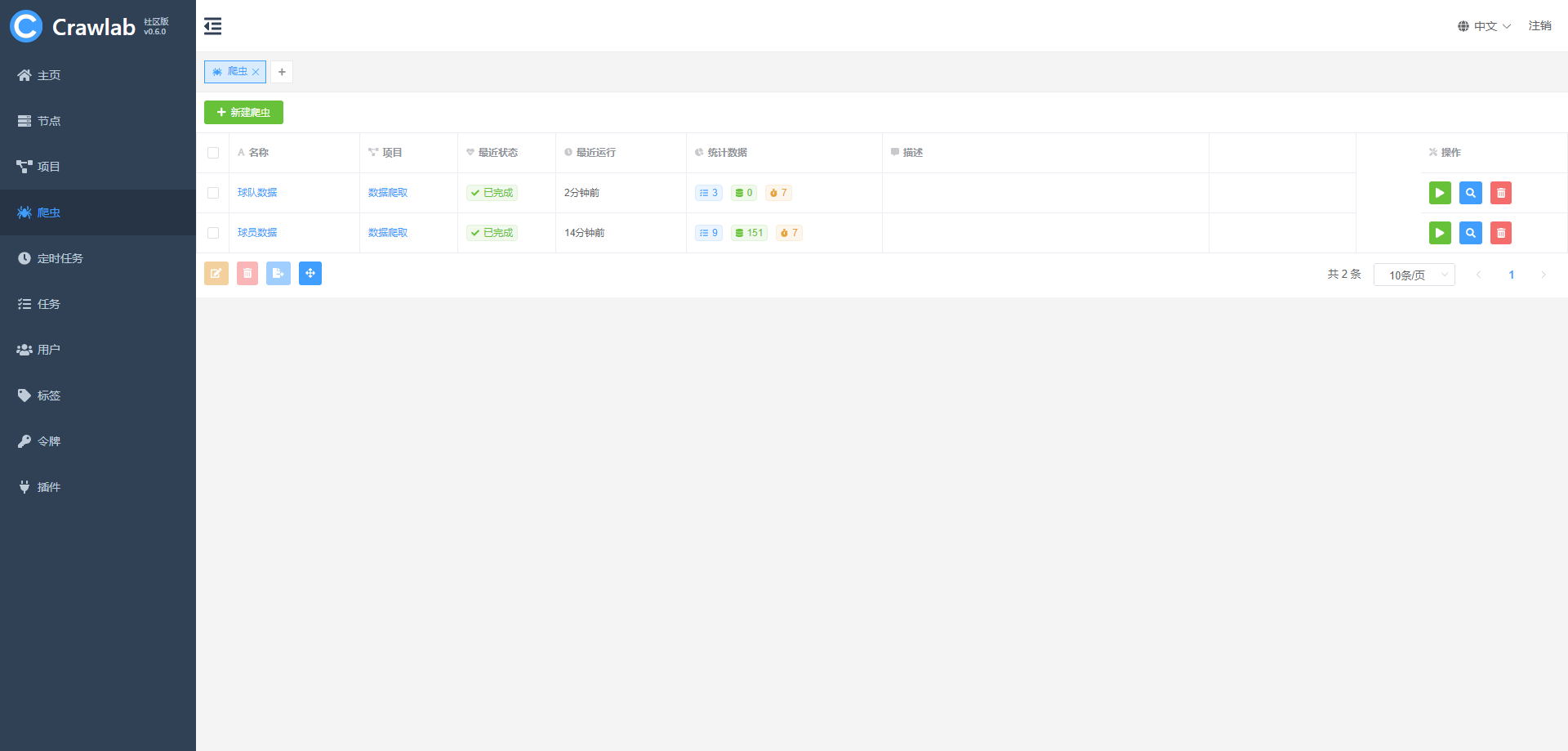Go to previous page arrow

point(1478,275)
